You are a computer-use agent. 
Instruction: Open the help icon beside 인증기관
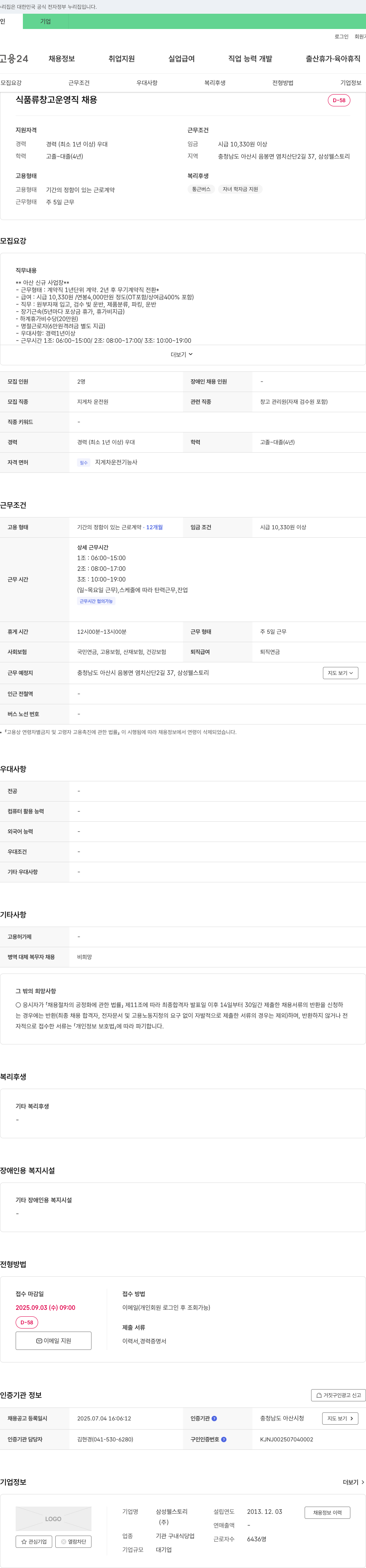[x=214, y=1418]
